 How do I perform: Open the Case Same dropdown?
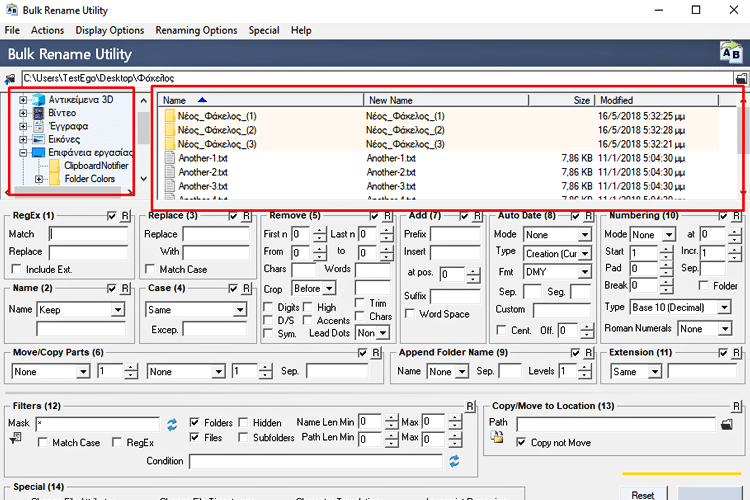(x=240, y=310)
